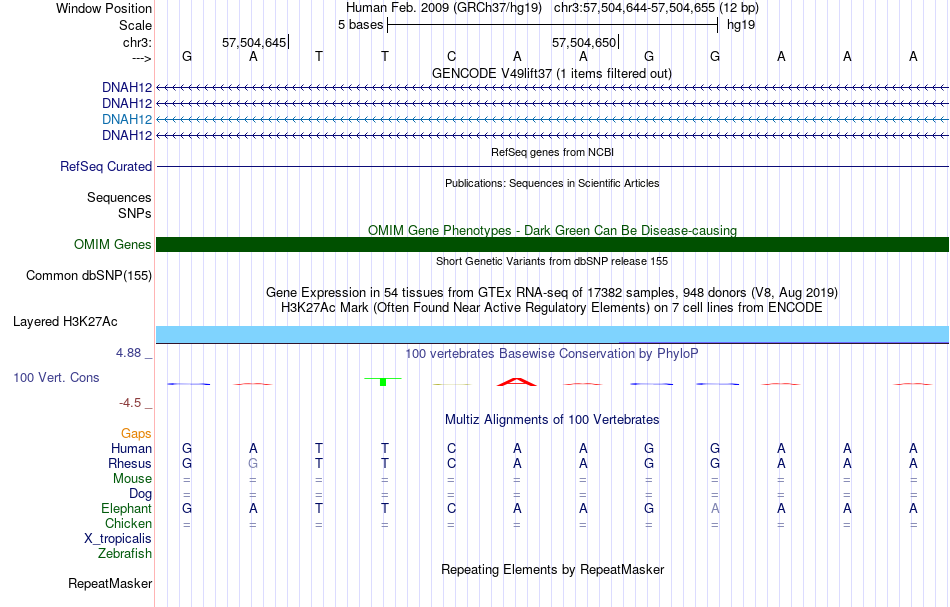Click the H3K27Ac Mark track title

(x=552, y=308)
